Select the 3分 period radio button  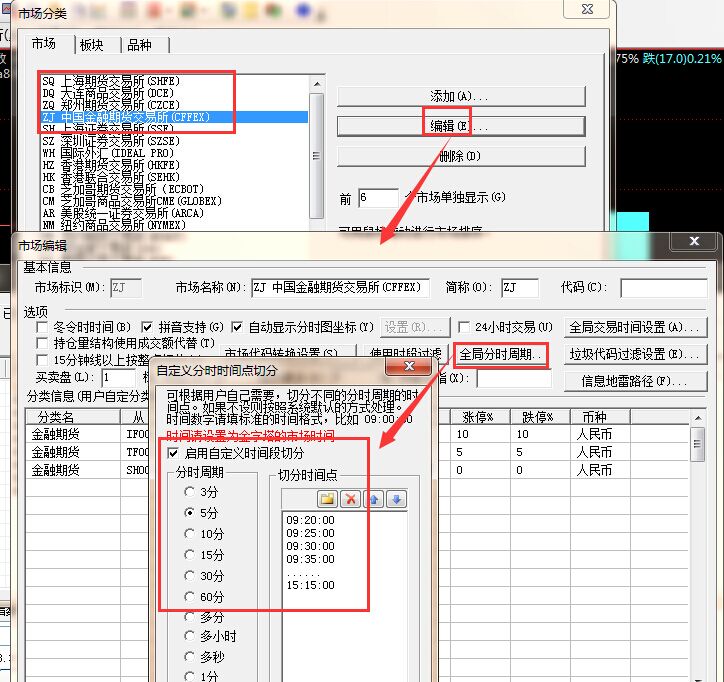click(x=190, y=491)
